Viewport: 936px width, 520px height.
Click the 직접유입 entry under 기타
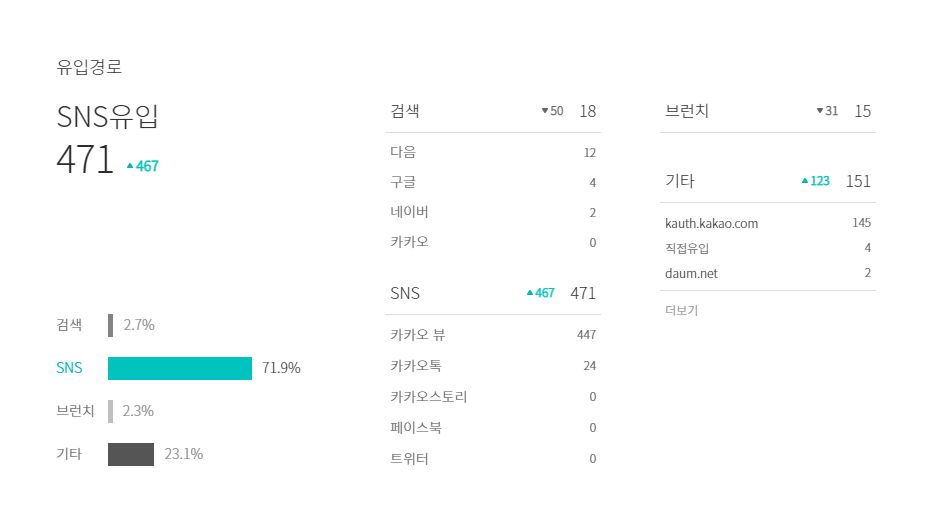(x=768, y=248)
